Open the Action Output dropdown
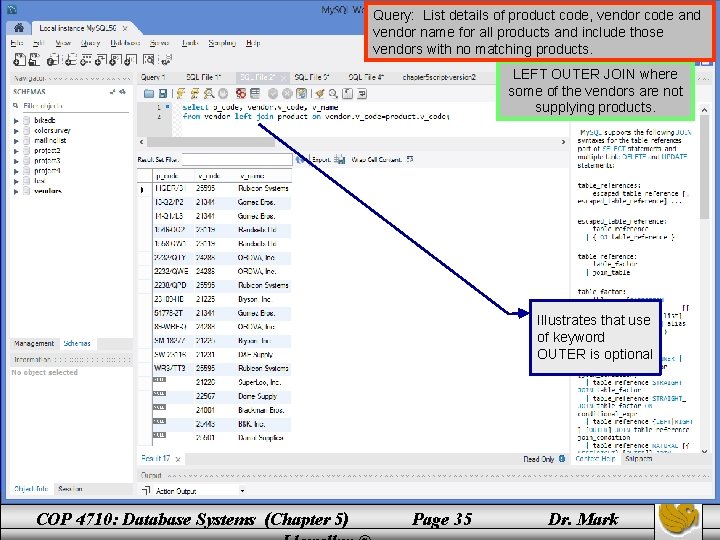This screenshot has width=720, height=540. click(242, 491)
